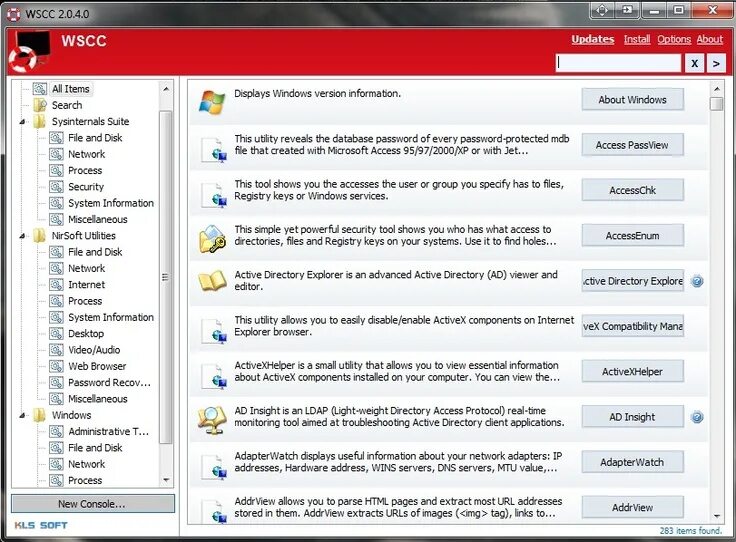Select the Administrative Tools category
This screenshot has width=736, height=542.
pos(108,431)
